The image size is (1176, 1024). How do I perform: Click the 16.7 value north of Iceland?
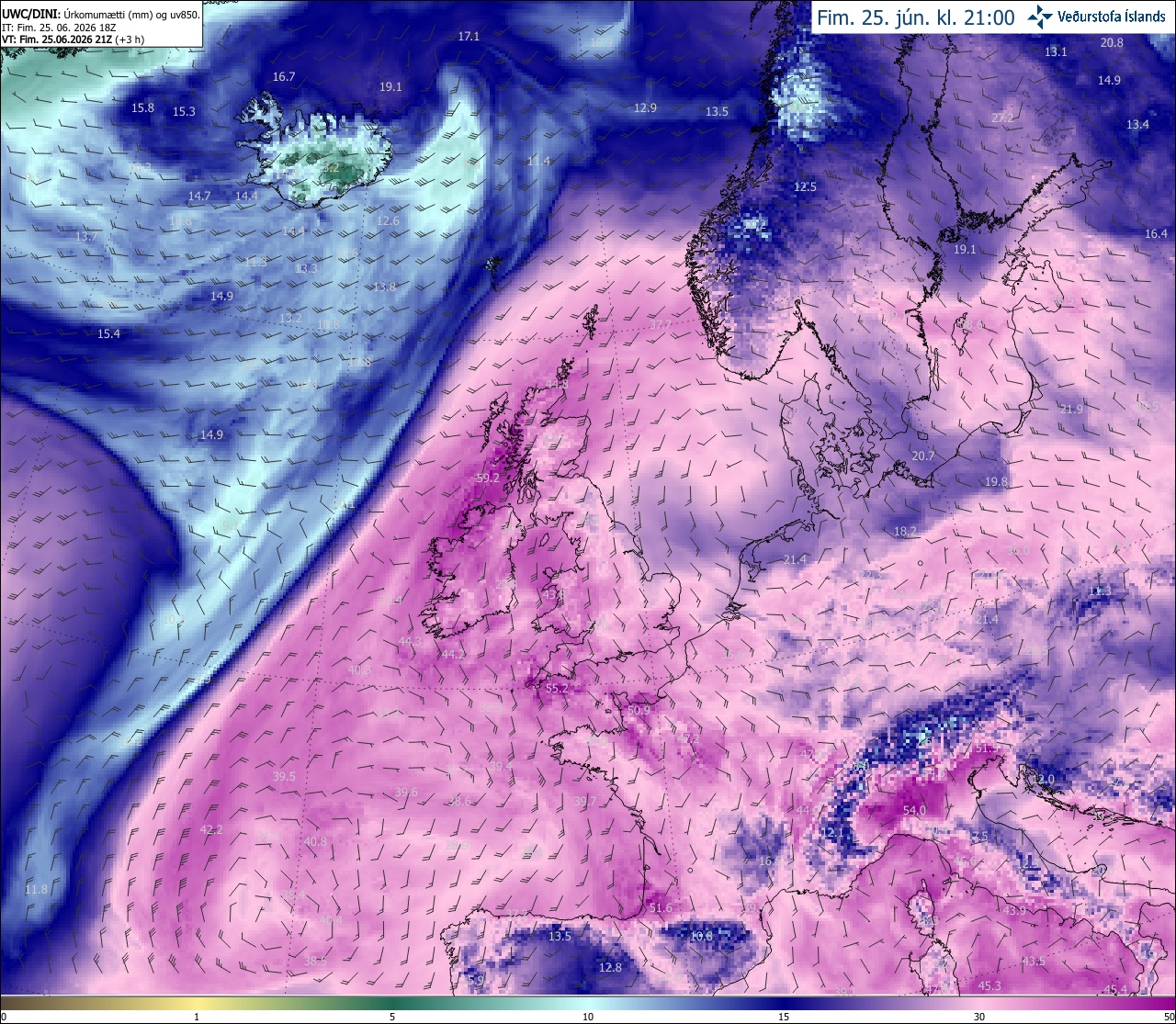pos(284,76)
